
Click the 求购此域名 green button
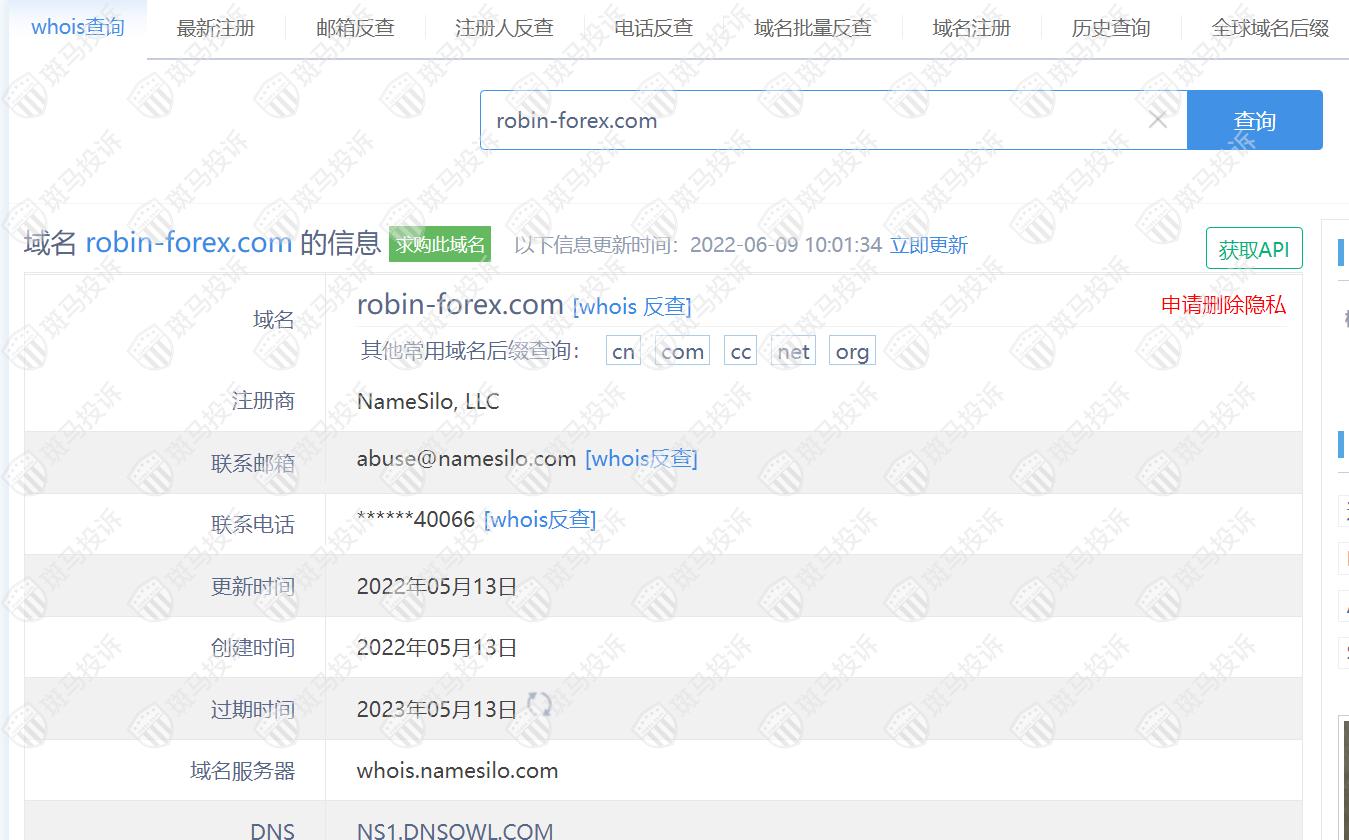click(x=440, y=244)
